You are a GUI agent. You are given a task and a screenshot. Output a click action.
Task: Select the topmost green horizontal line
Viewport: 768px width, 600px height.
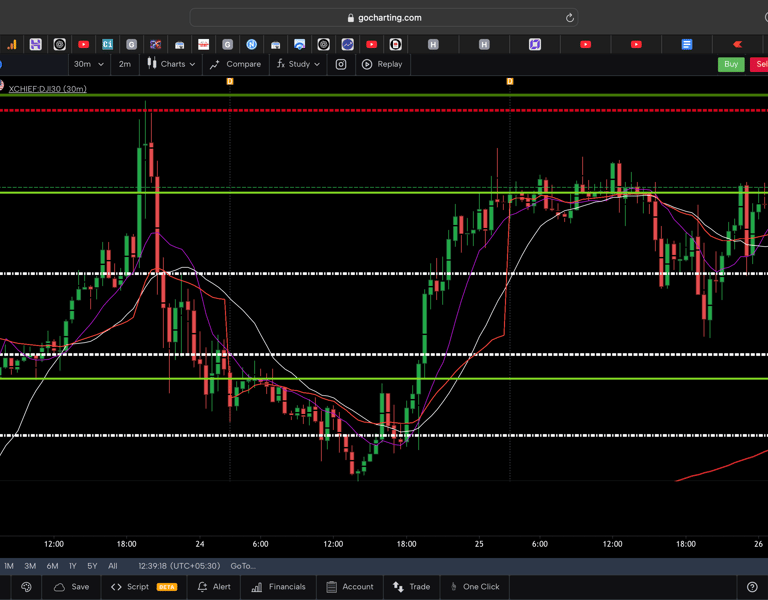tap(384, 95)
